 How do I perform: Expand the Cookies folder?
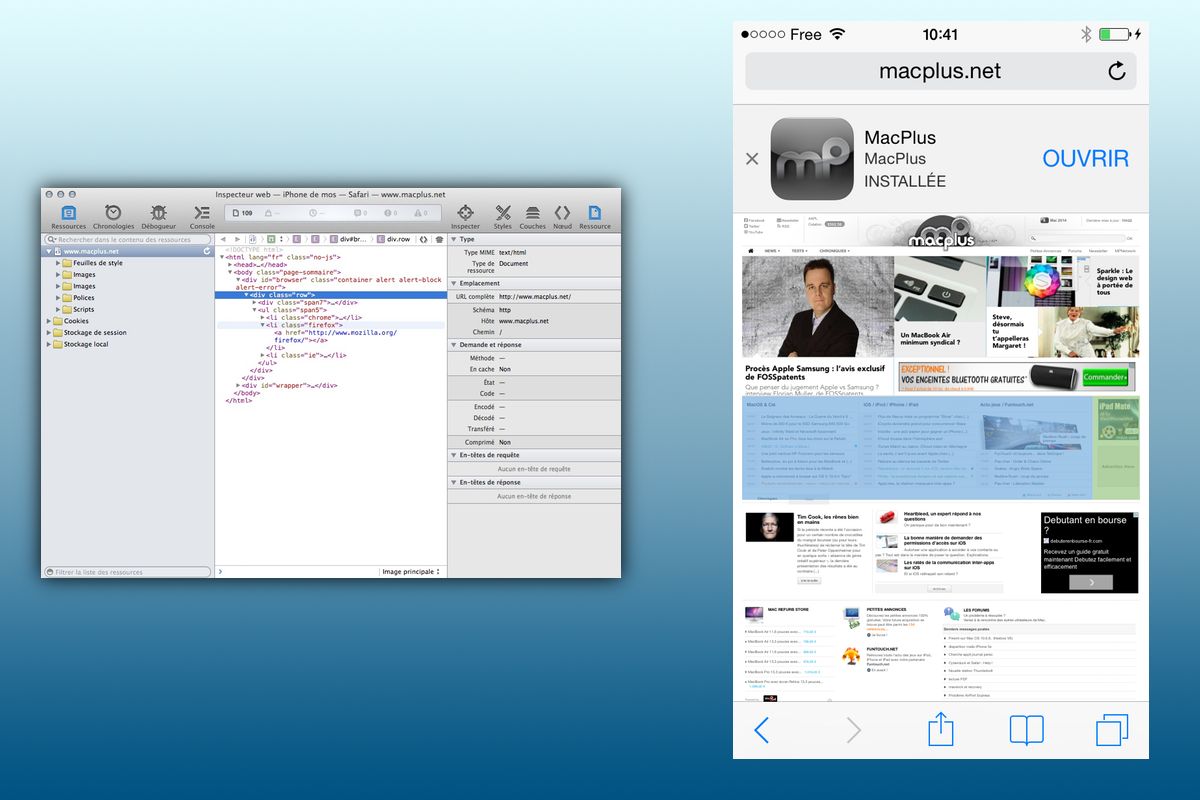point(48,321)
